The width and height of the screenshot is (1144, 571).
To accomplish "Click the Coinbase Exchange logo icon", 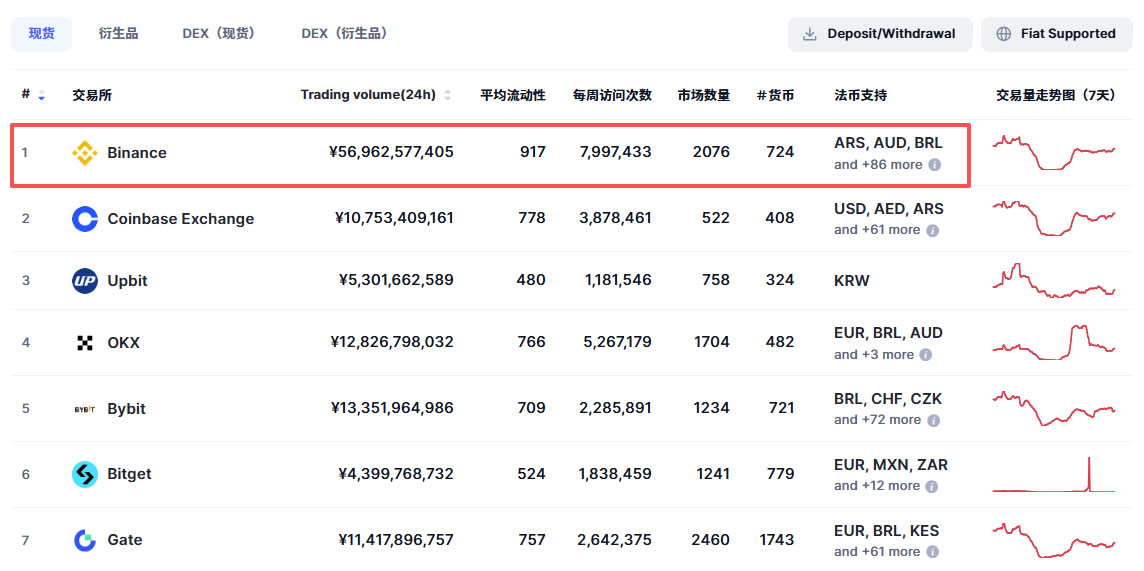I will [85, 219].
